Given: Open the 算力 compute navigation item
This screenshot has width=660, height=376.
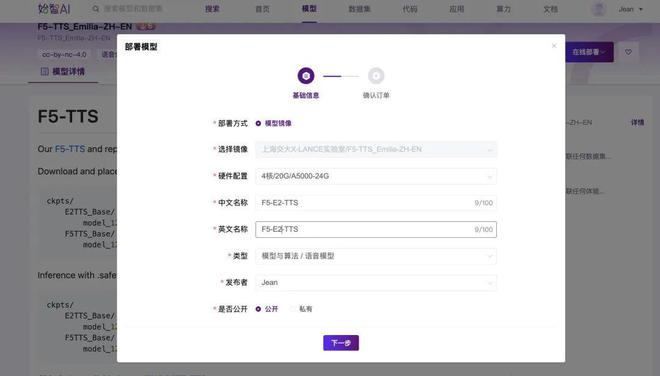Looking at the screenshot, I should point(503,9).
